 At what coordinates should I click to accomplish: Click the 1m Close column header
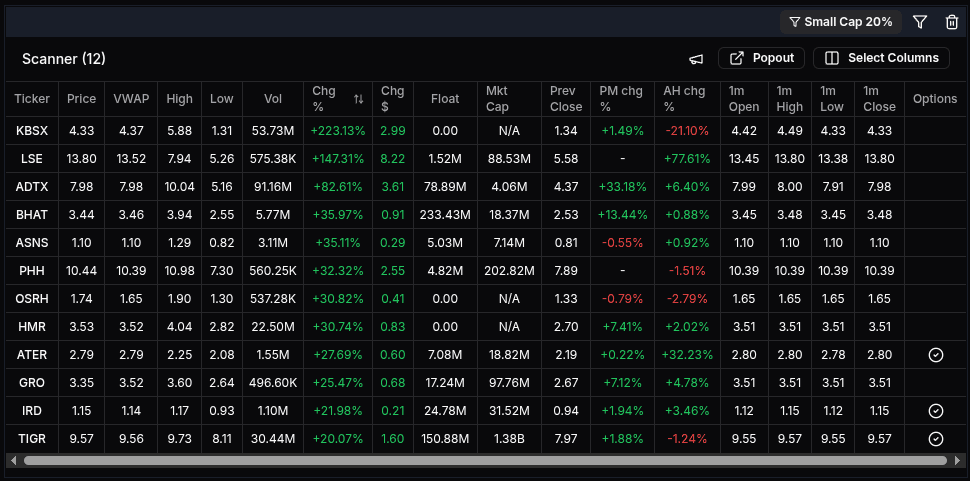pyautogui.click(x=880, y=99)
